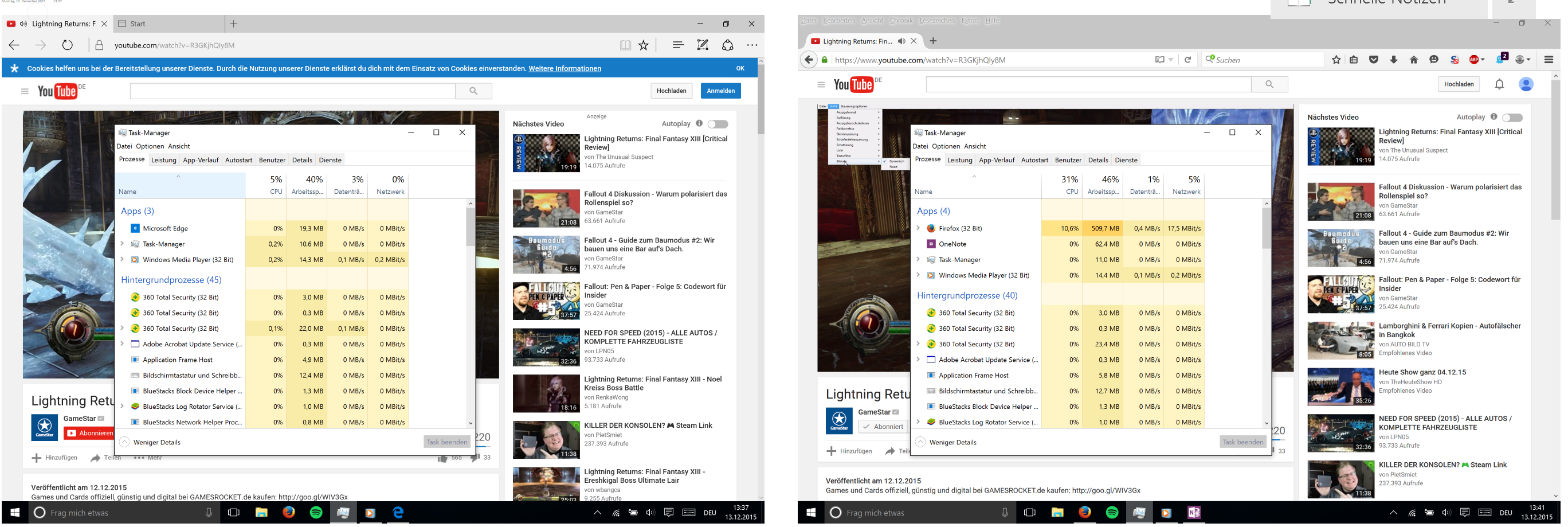1568x527 pixels.
Task: Click Hochladen in the Firefox YouTube page
Action: (1459, 84)
